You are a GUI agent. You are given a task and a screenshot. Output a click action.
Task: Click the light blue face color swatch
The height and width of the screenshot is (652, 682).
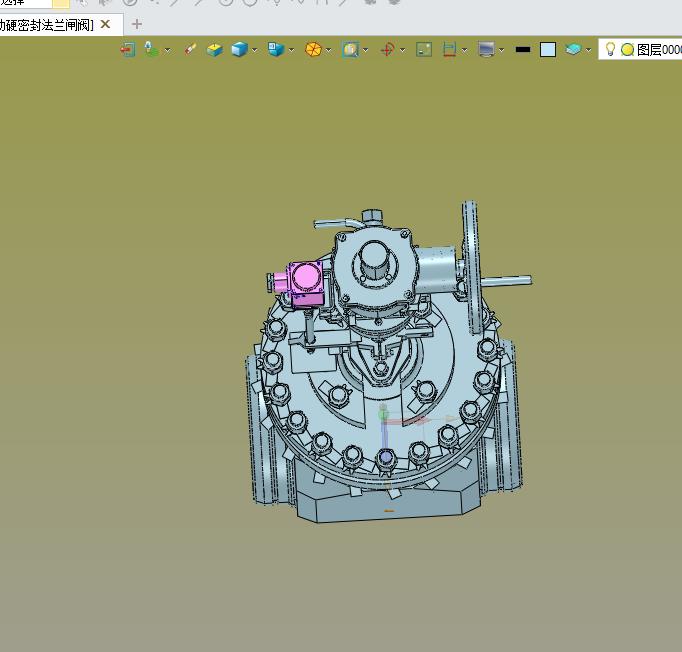548,50
